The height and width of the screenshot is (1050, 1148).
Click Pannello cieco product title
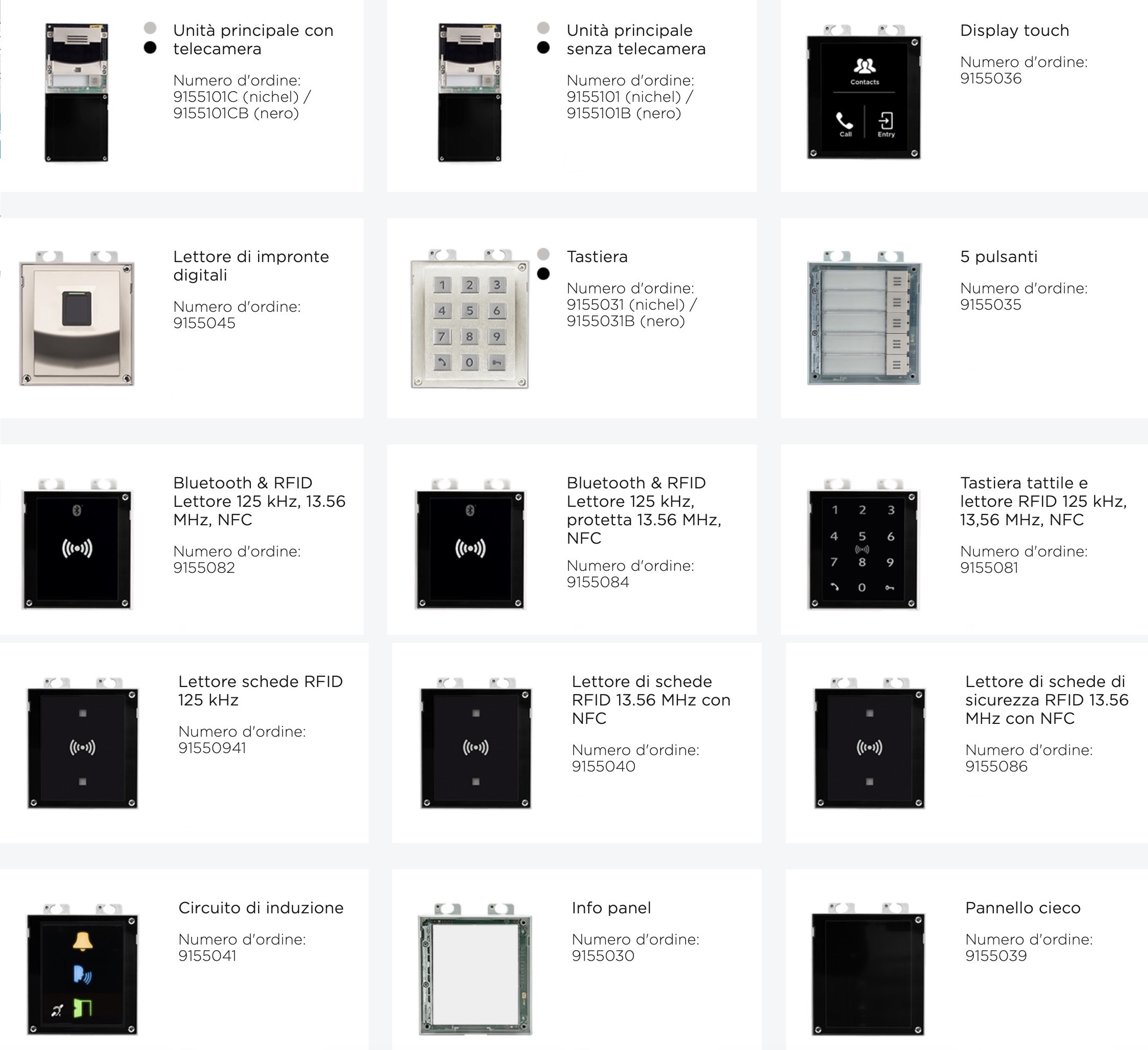1022,908
